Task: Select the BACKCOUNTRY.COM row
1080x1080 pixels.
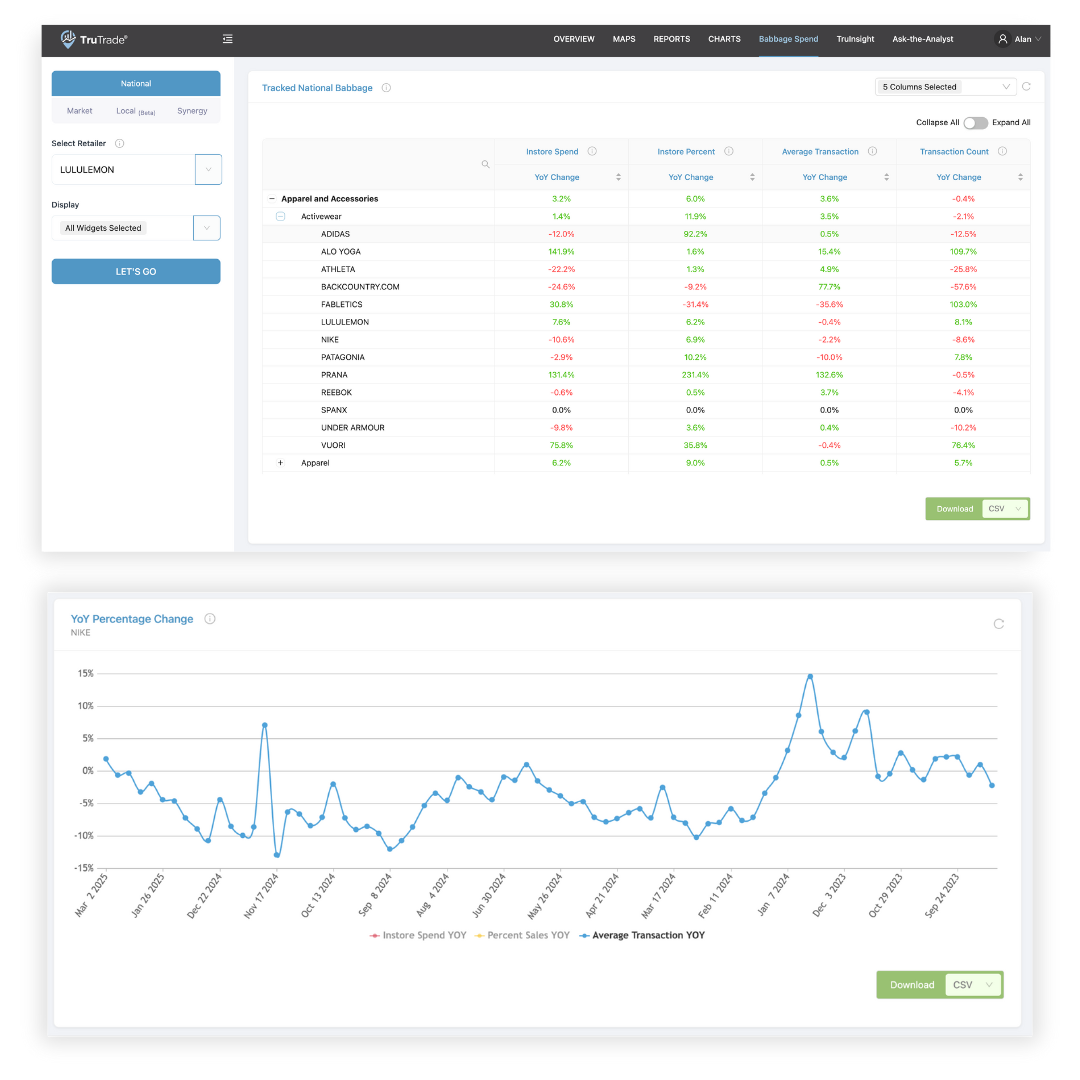Action: coord(646,287)
